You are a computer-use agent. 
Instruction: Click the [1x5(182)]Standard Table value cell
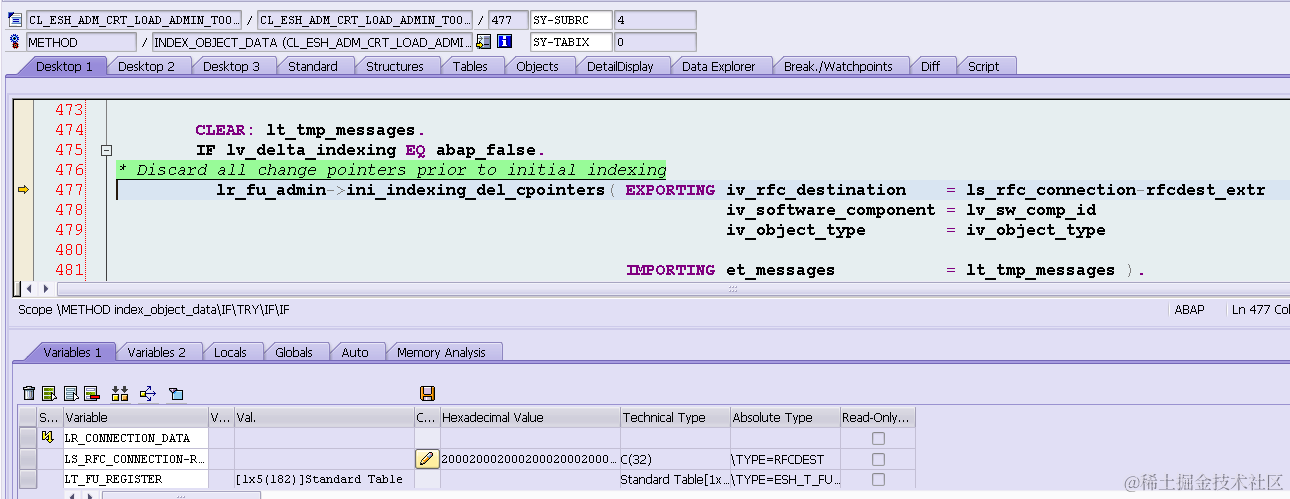click(x=324, y=479)
